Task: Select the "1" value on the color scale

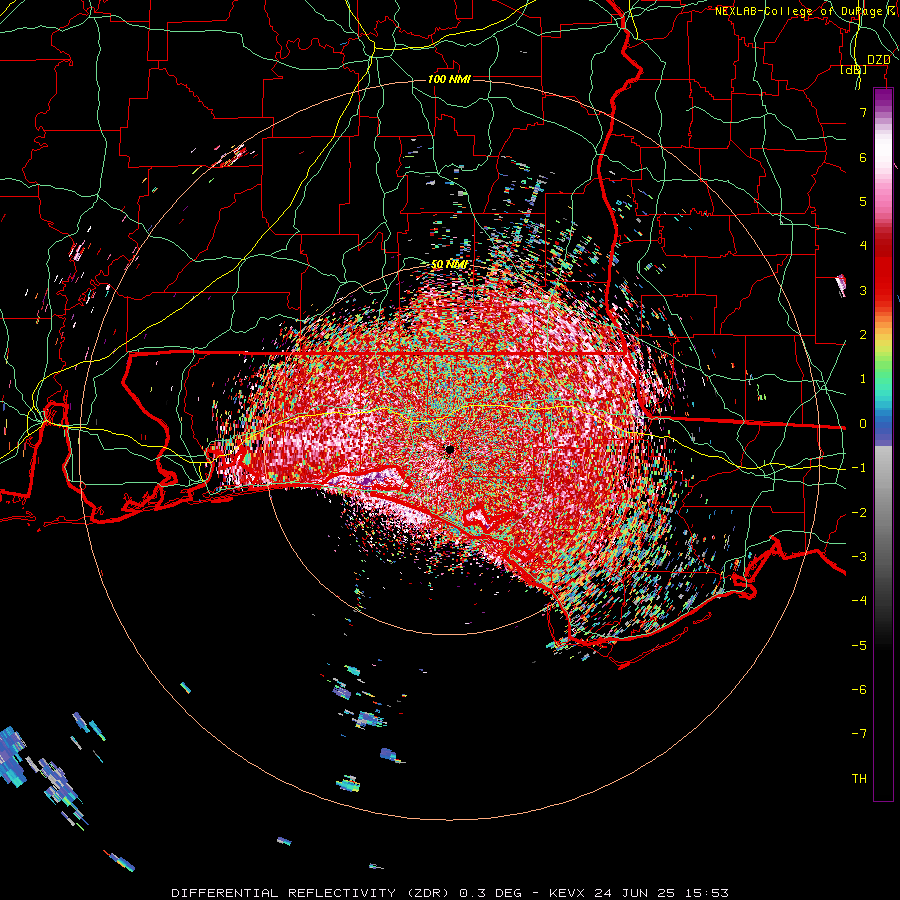Action: point(863,379)
